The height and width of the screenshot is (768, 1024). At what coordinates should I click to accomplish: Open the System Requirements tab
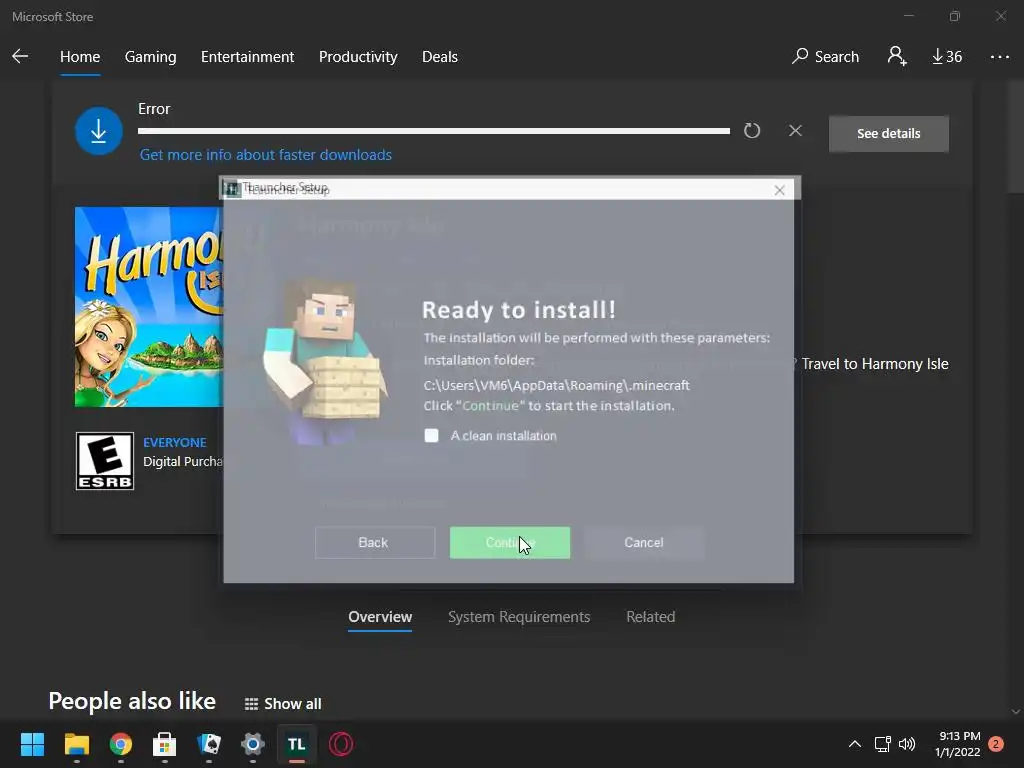tap(519, 616)
